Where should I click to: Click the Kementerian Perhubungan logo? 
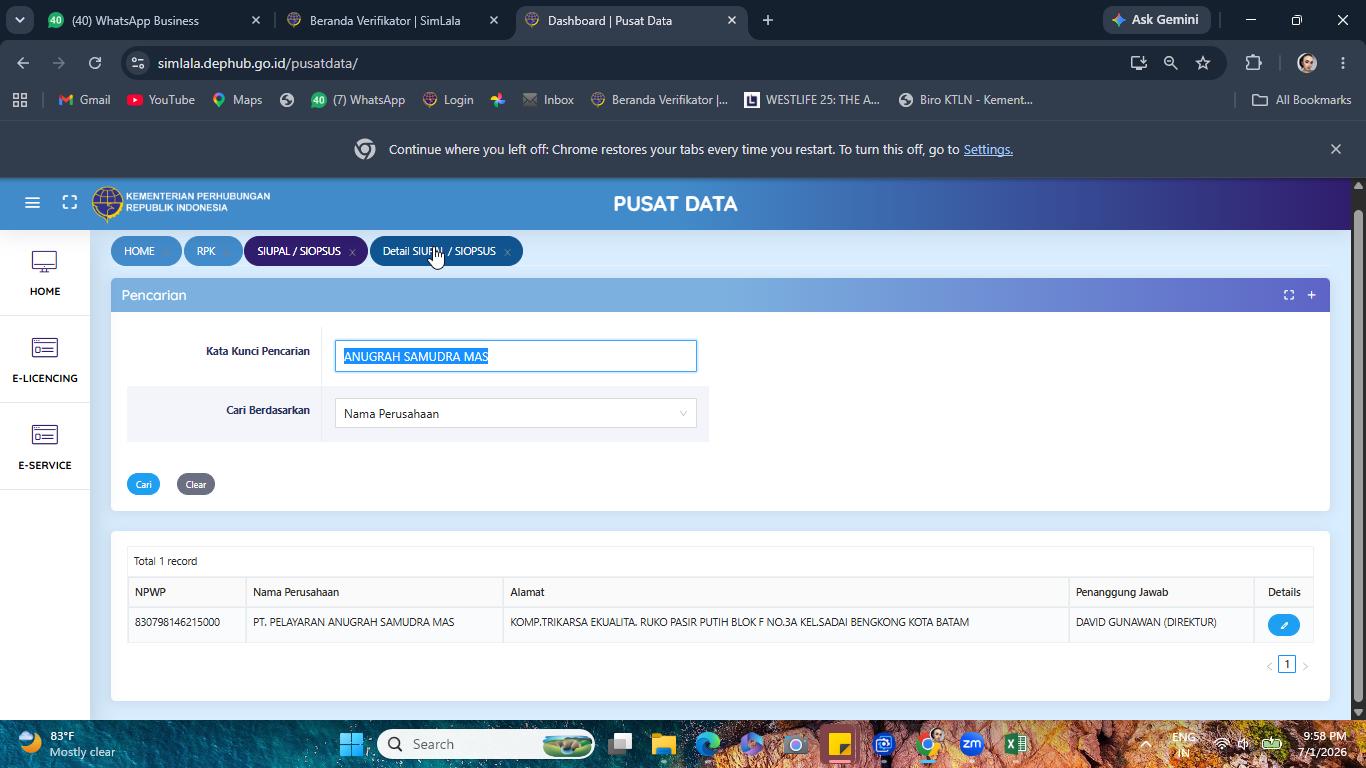(182, 202)
